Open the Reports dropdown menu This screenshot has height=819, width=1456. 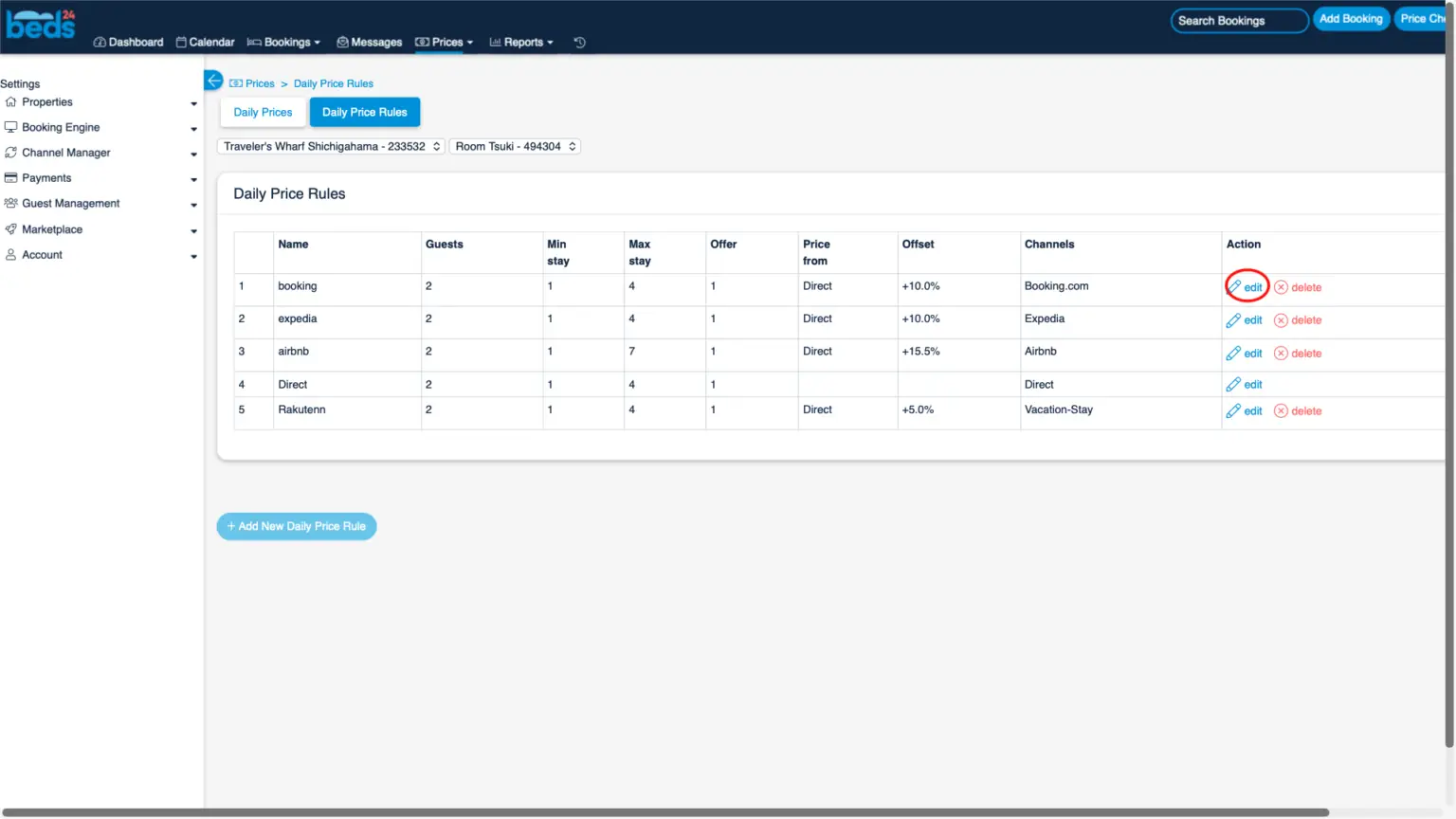(521, 43)
